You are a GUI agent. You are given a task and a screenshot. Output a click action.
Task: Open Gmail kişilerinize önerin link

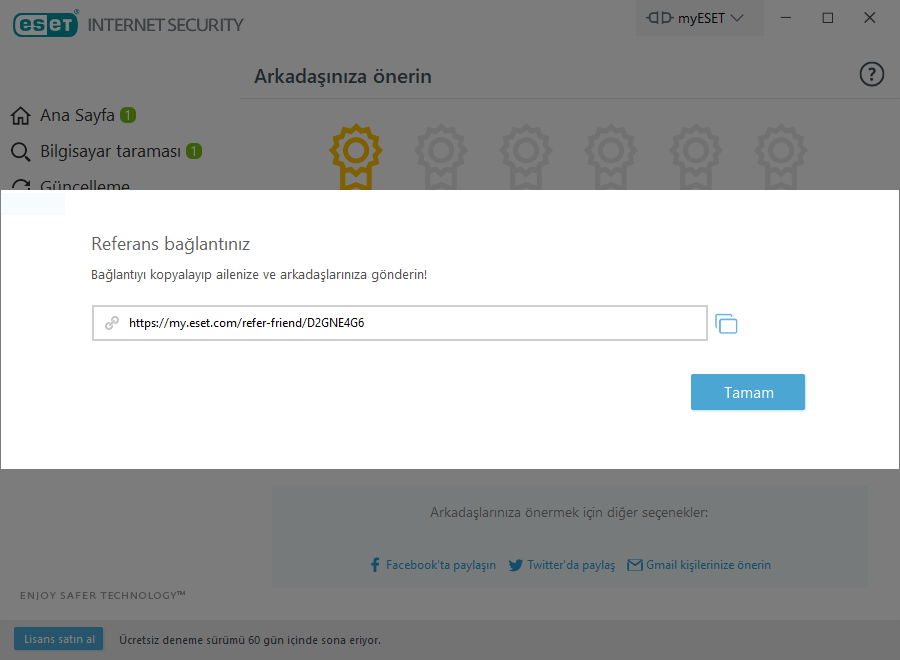[x=708, y=565]
